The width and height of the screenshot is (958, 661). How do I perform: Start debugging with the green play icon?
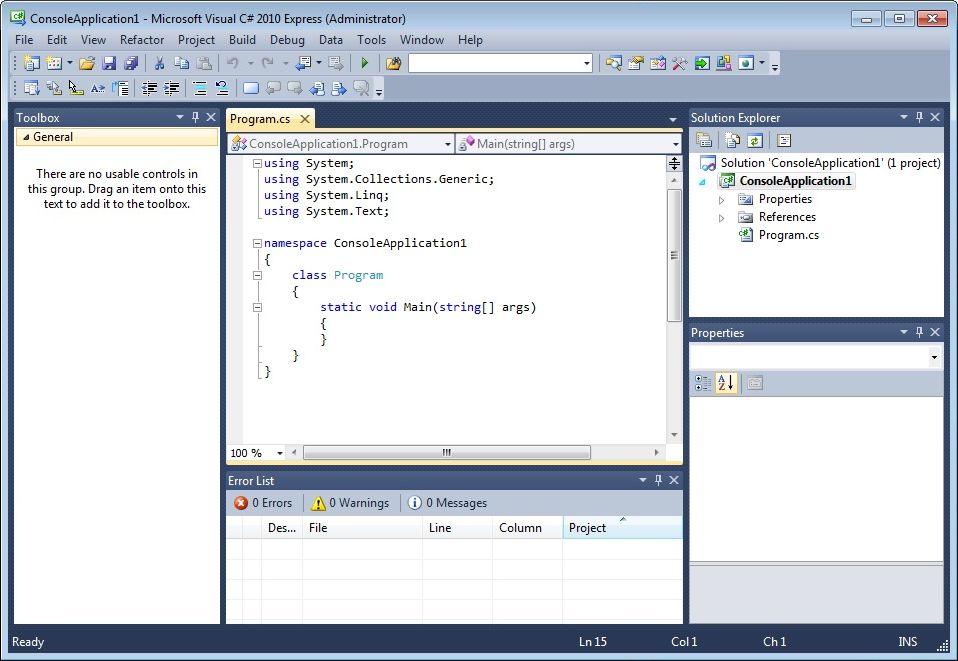point(365,63)
